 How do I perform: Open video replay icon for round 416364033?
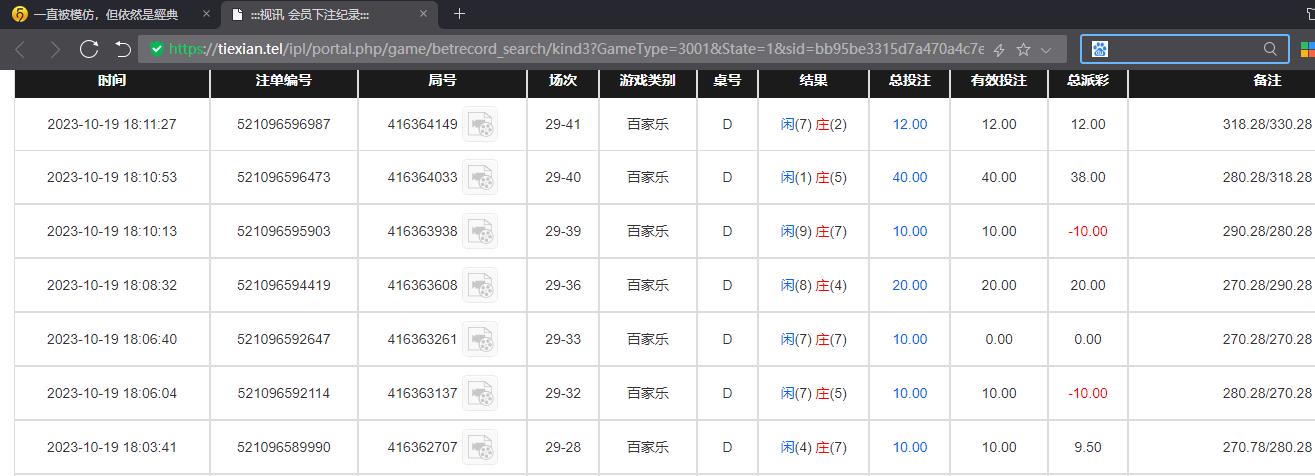(480, 178)
